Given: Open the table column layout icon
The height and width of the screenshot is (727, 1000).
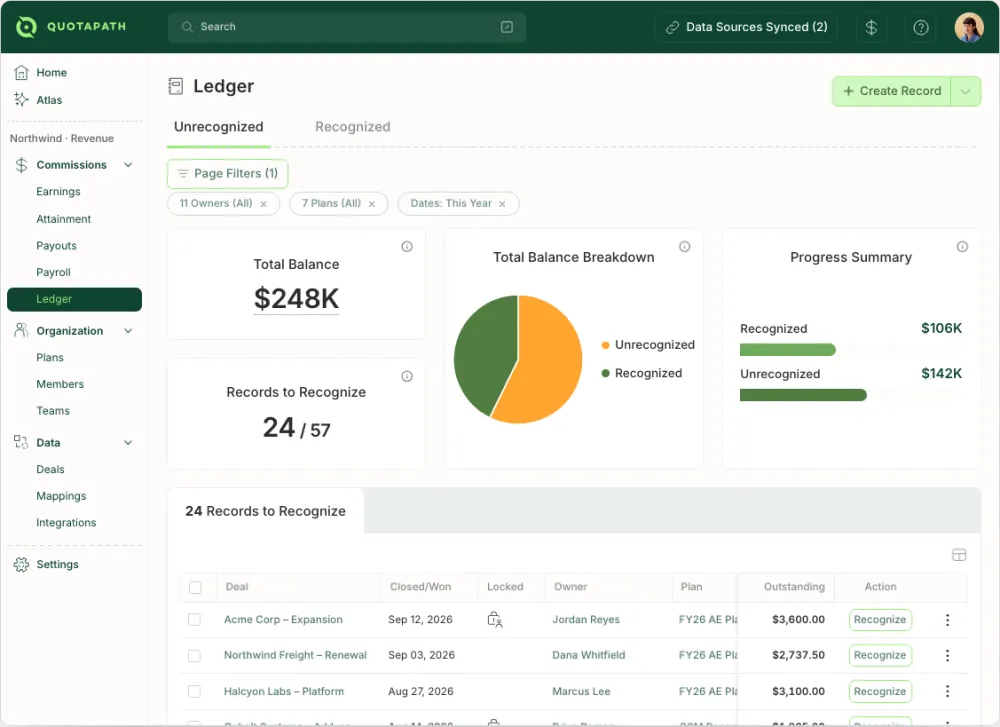Looking at the screenshot, I should (959, 555).
